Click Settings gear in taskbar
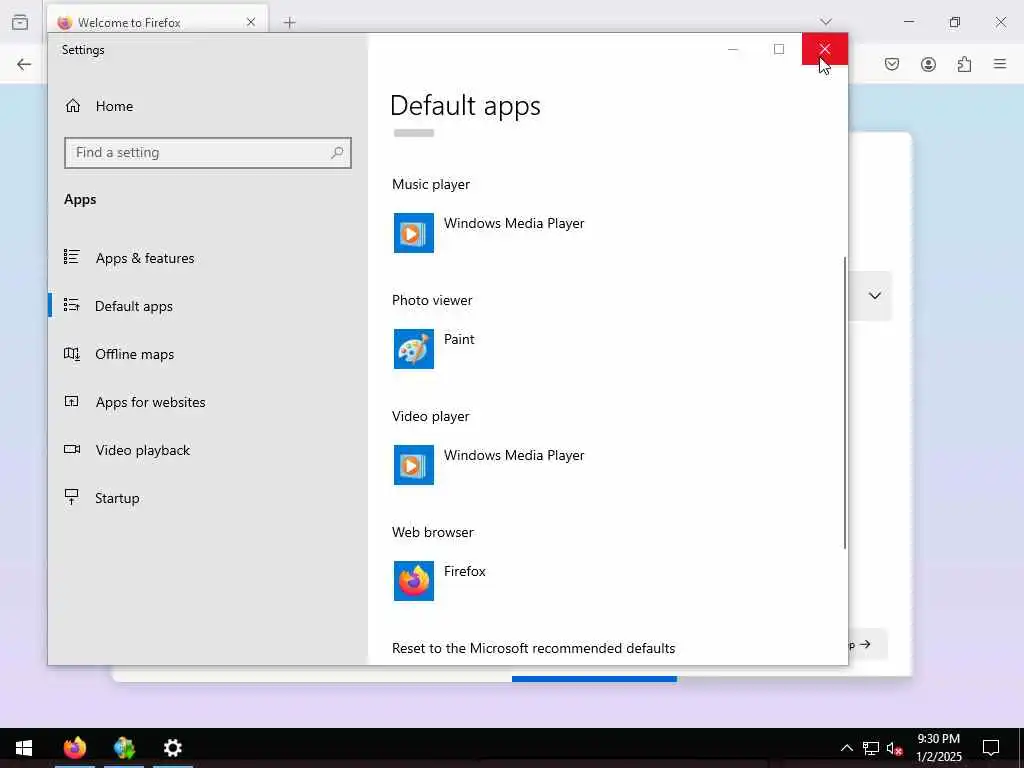1024x768 pixels. [172, 748]
